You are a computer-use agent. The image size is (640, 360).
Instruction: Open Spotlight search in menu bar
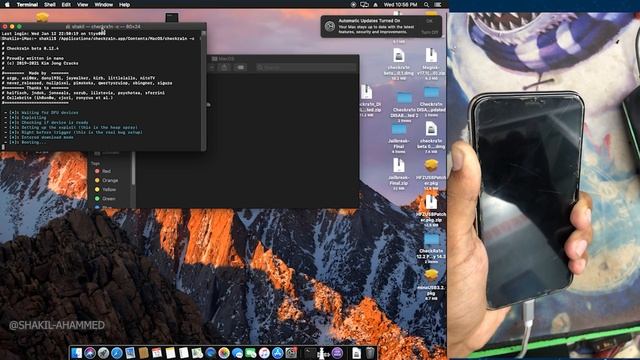426,4
